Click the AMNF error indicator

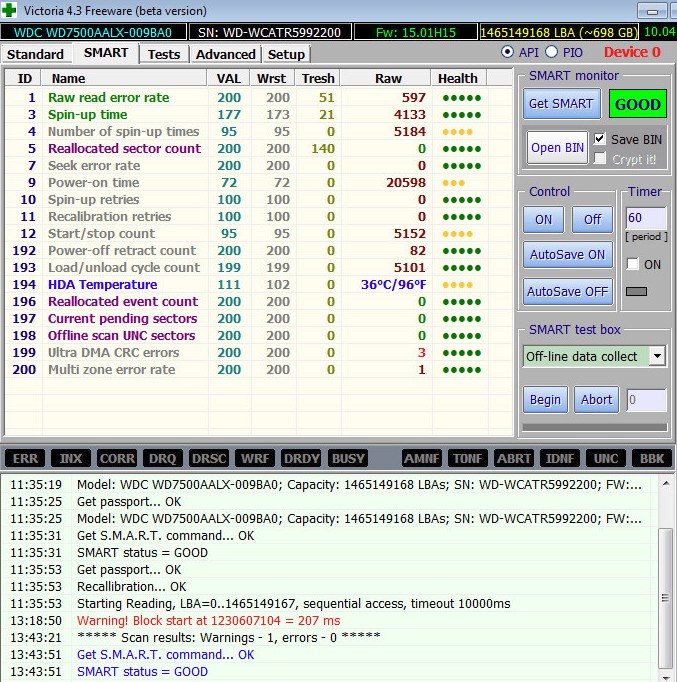click(x=421, y=458)
